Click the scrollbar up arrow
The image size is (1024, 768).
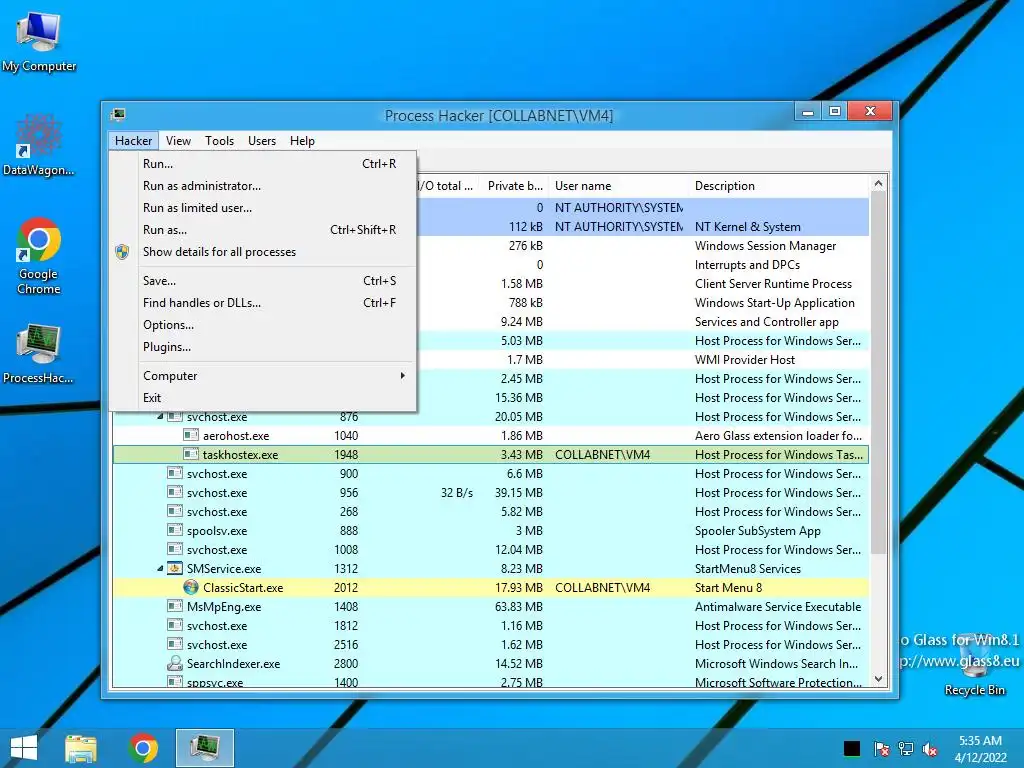click(878, 184)
